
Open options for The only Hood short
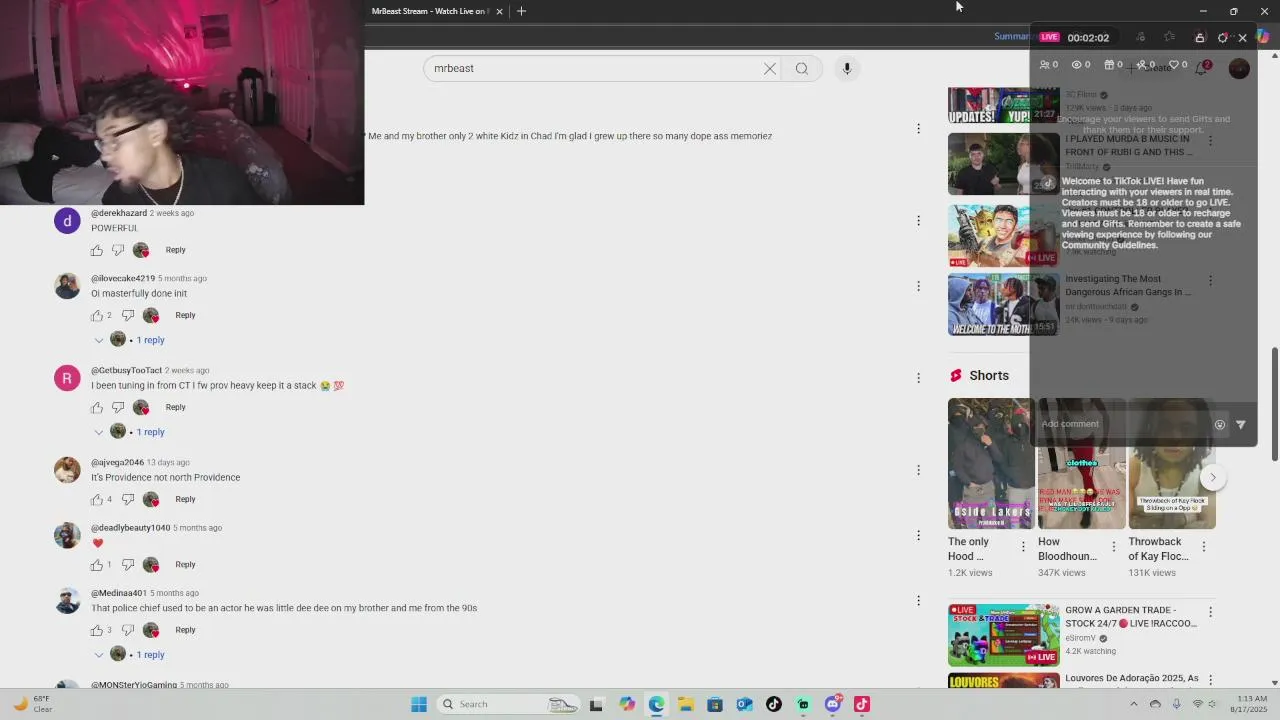pos(1023,546)
